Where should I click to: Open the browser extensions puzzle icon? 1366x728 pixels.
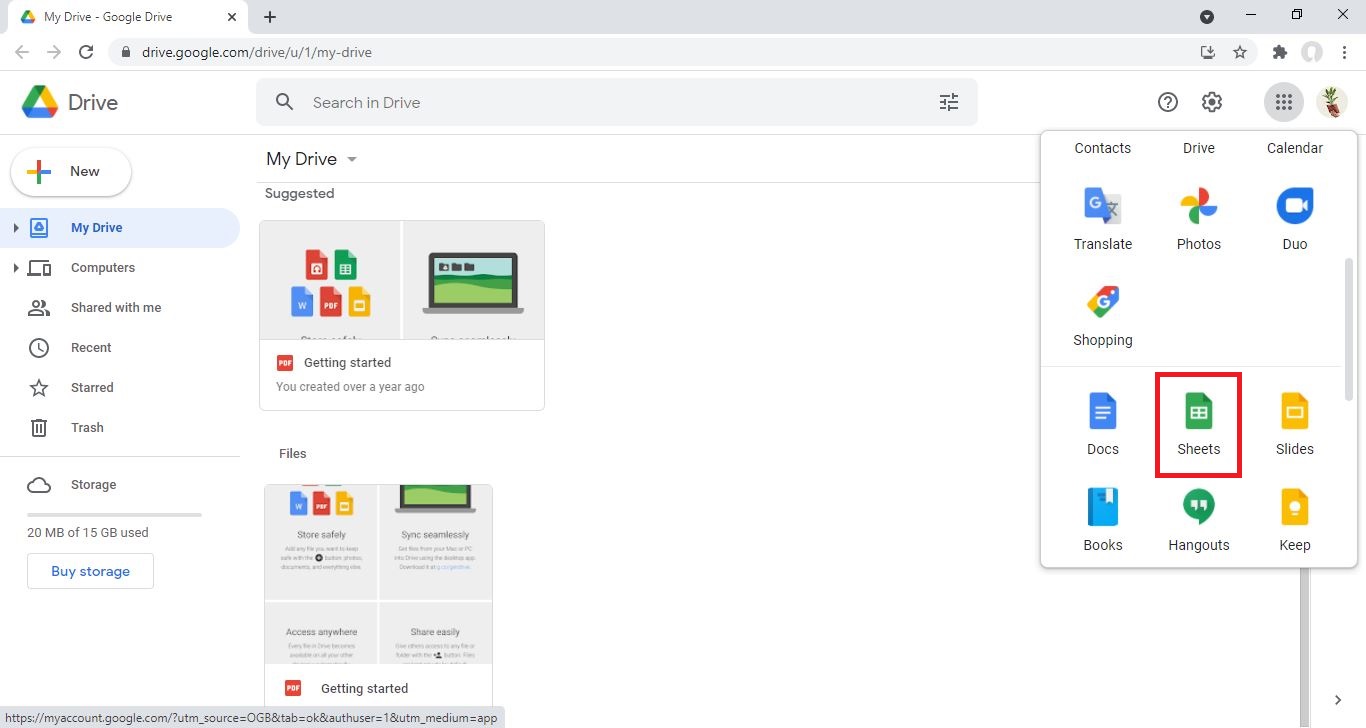(1280, 52)
